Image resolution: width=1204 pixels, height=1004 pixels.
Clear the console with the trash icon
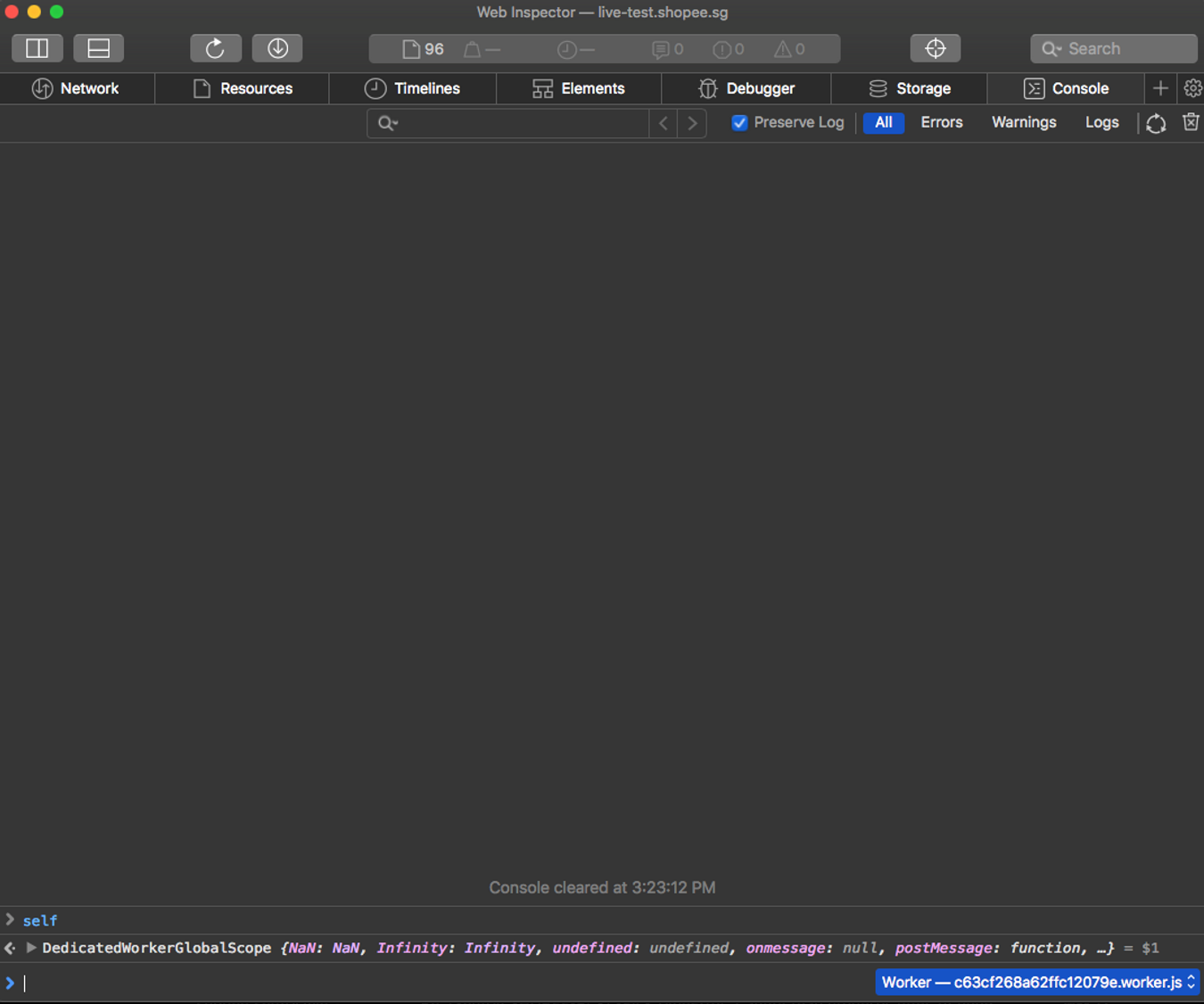pyautogui.click(x=1191, y=122)
